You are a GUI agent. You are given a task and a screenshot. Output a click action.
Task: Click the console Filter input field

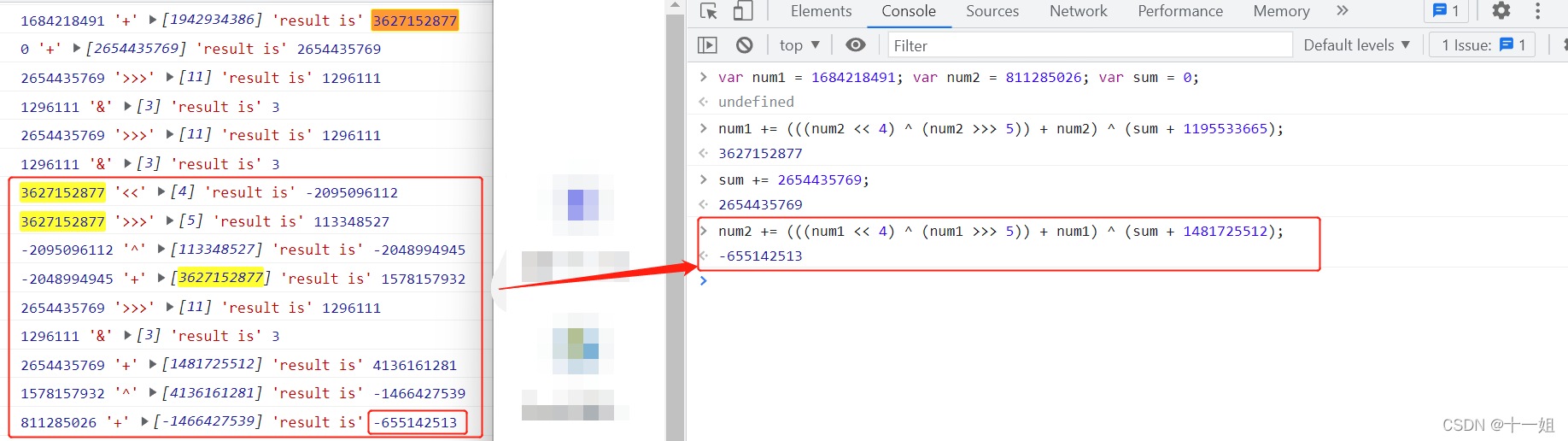(x=1090, y=45)
